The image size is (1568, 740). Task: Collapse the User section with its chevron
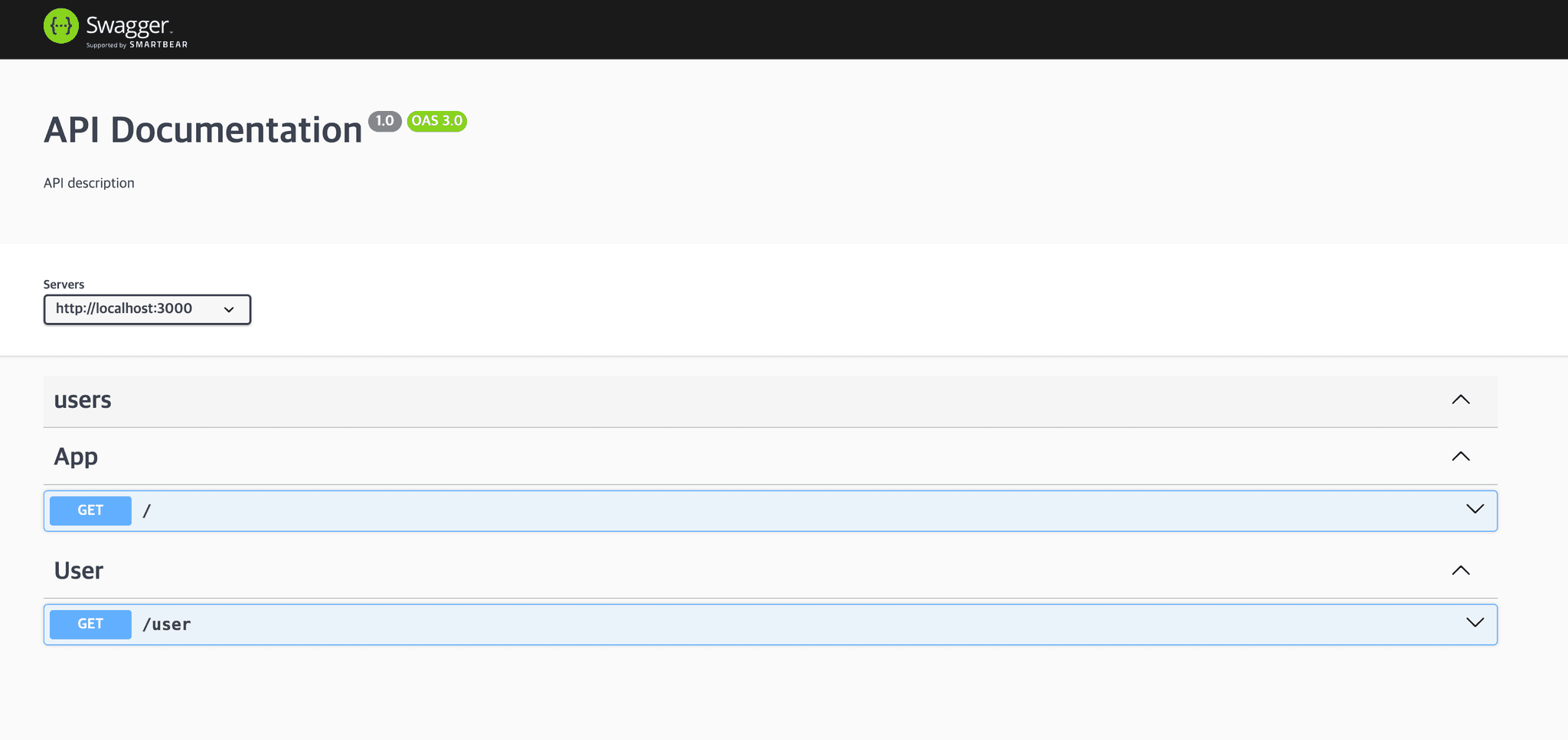tap(1460, 570)
